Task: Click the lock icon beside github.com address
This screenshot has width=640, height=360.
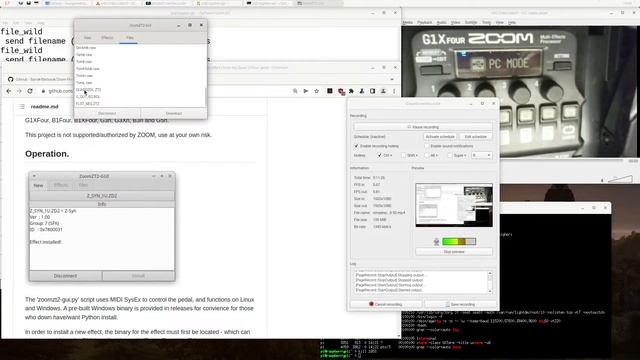Action: click(43, 91)
